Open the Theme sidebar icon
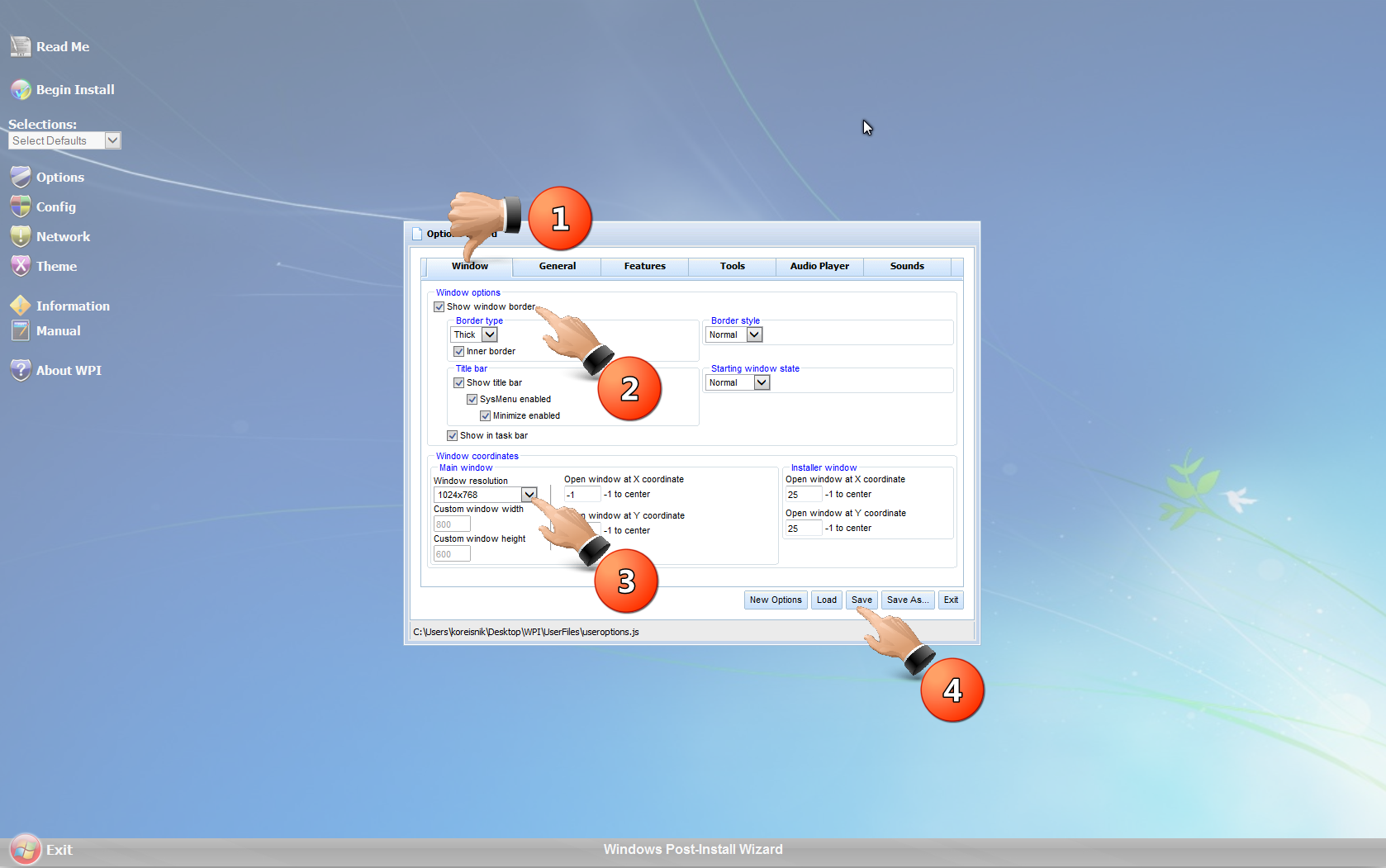Image resolution: width=1386 pixels, height=868 pixels. (x=21, y=266)
